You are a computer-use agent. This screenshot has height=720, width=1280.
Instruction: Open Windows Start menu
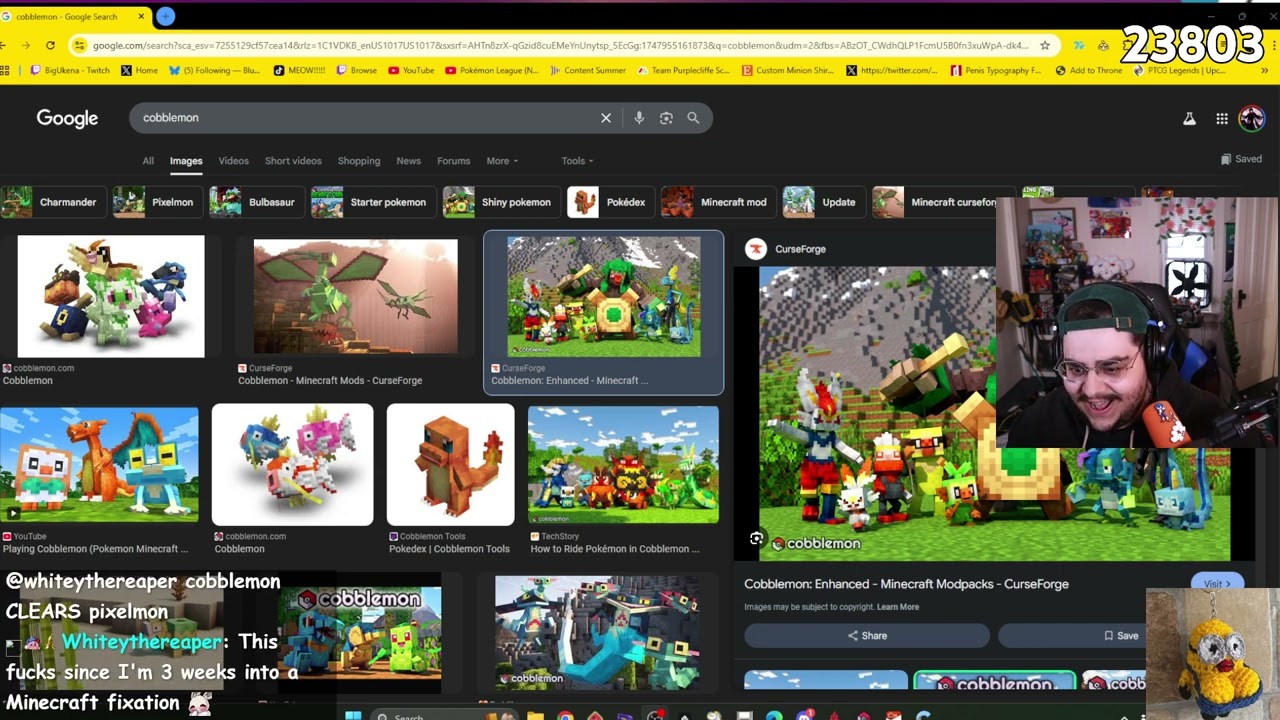[x=352, y=715]
